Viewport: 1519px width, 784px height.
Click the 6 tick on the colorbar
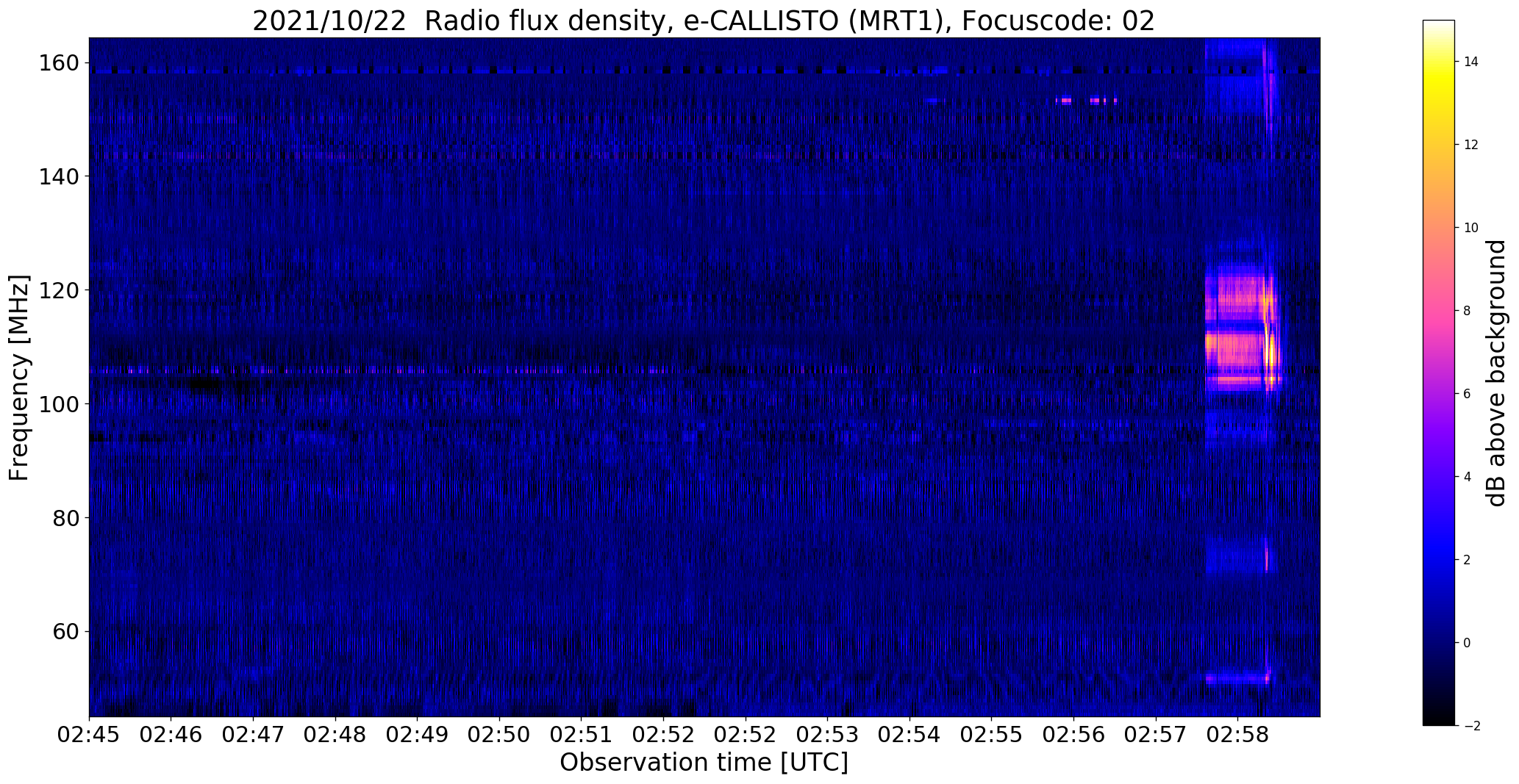(x=1468, y=394)
